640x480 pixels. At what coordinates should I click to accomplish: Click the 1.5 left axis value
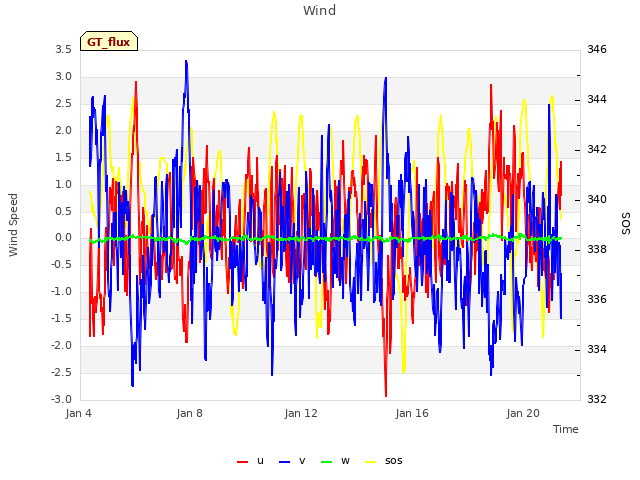[x=63, y=158]
